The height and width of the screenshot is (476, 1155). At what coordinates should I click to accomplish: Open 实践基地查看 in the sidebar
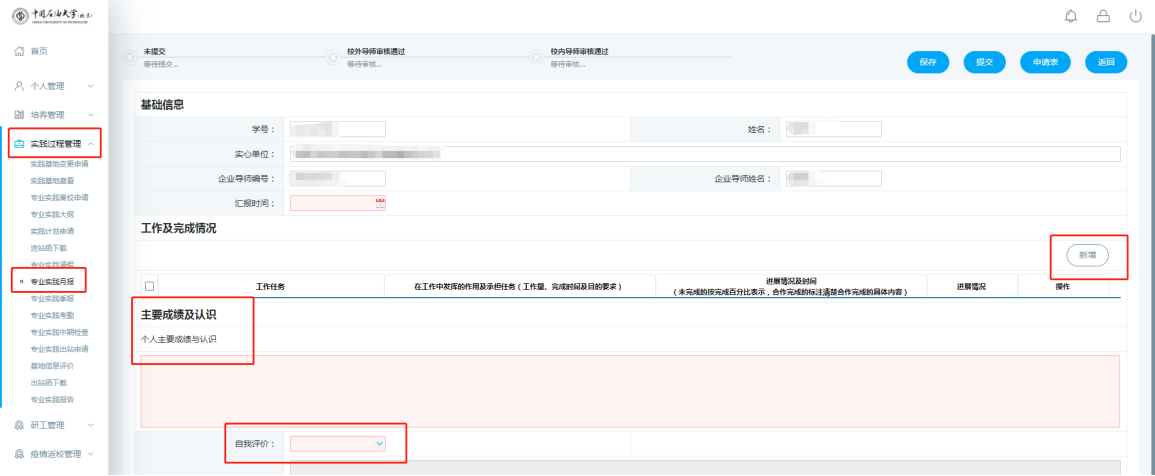click(52, 181)
